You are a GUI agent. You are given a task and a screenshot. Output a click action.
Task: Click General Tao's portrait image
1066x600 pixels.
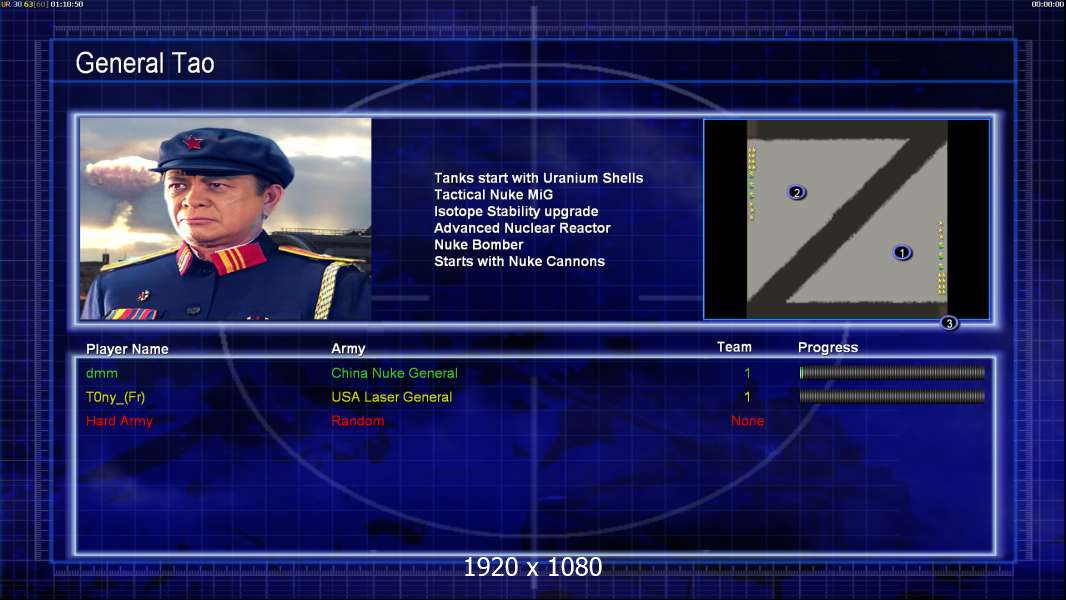coord(226,219)
